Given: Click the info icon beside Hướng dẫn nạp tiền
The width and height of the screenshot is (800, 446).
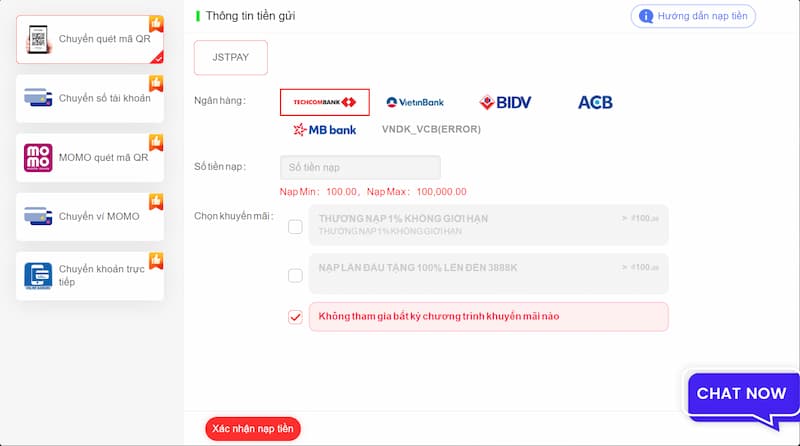Looking at the screenshot, I should click(x=646, y=16).
